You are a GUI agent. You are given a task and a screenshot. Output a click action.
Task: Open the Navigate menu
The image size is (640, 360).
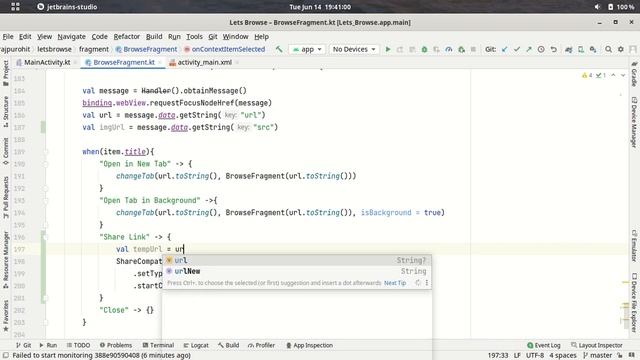tap(71, 36)
